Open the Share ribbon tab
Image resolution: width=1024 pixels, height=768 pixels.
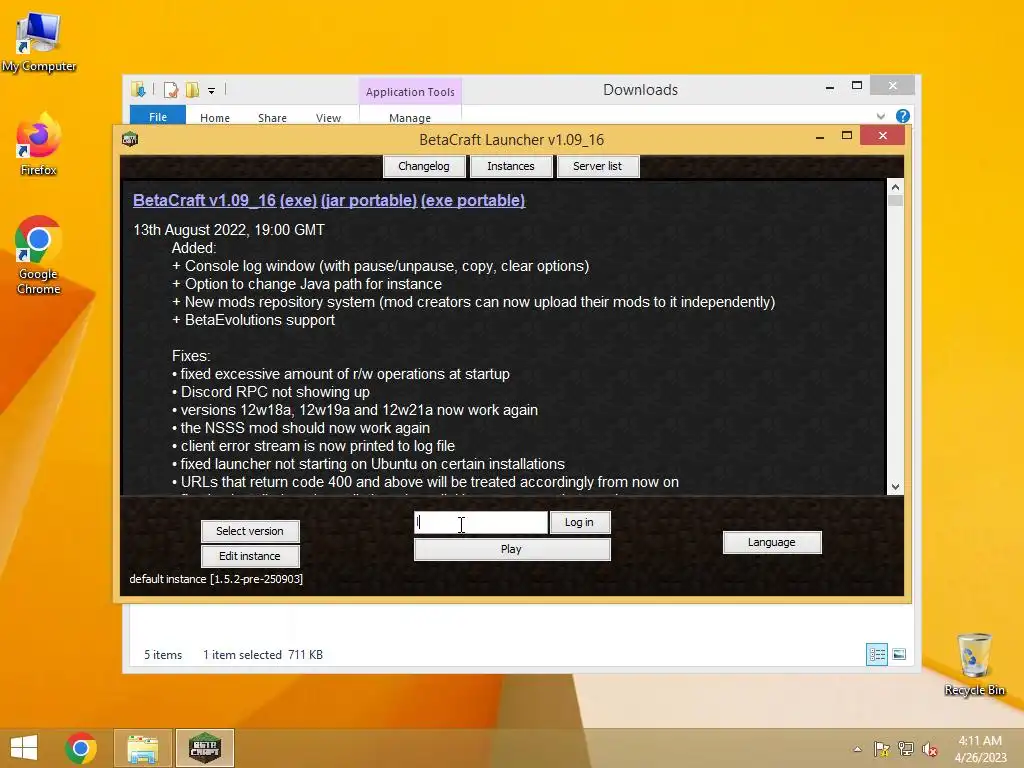click(x=272, y=118)
